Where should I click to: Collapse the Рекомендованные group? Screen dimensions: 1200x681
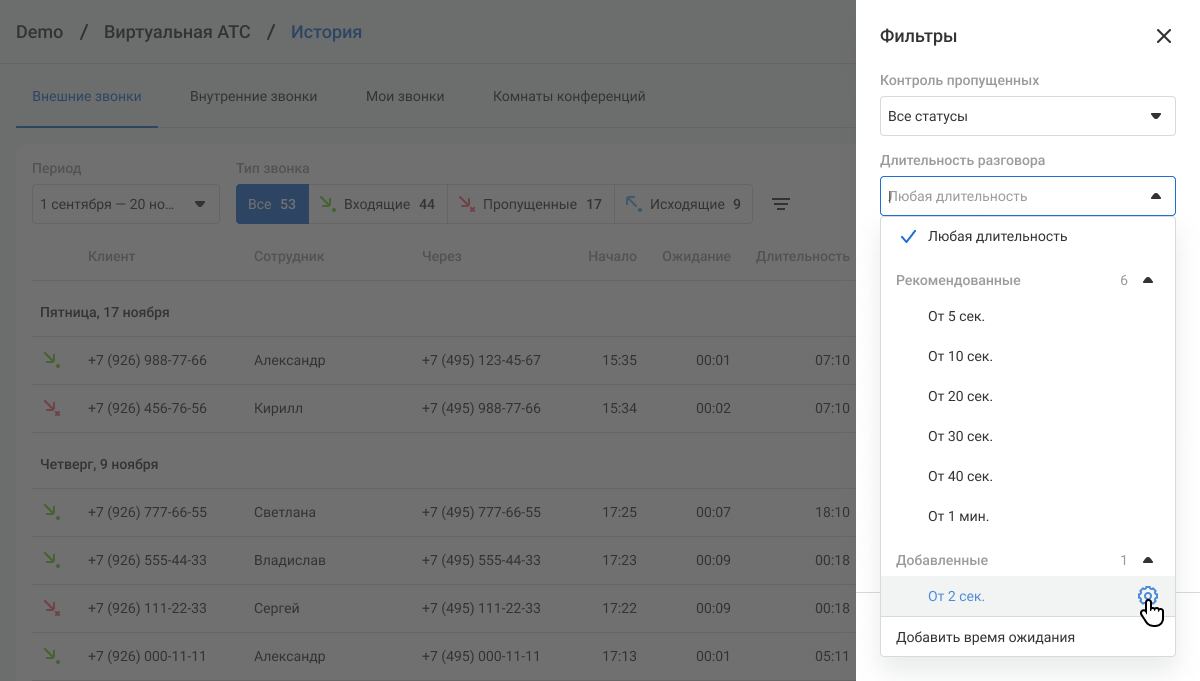[1148, 280]
